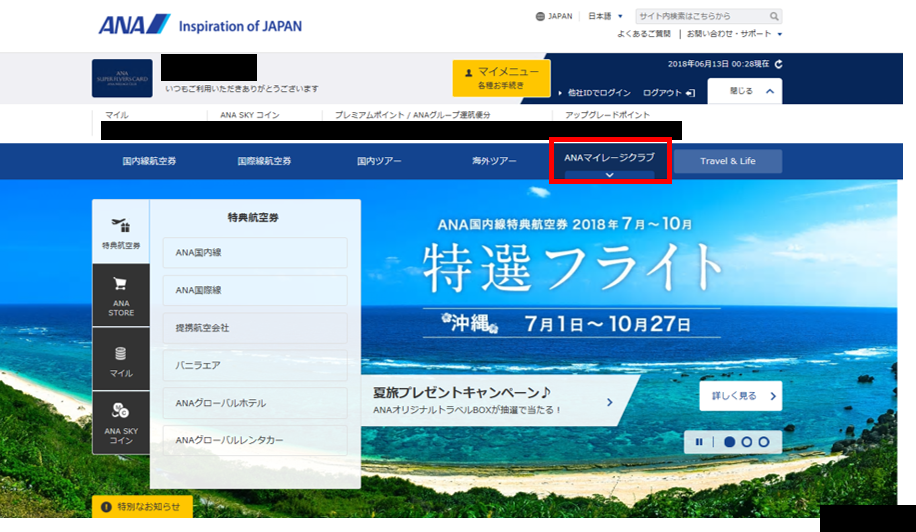The height and width of the screenshot is (532, 916).
Task: Choose バニラエア option
Action: coord(255,366)
